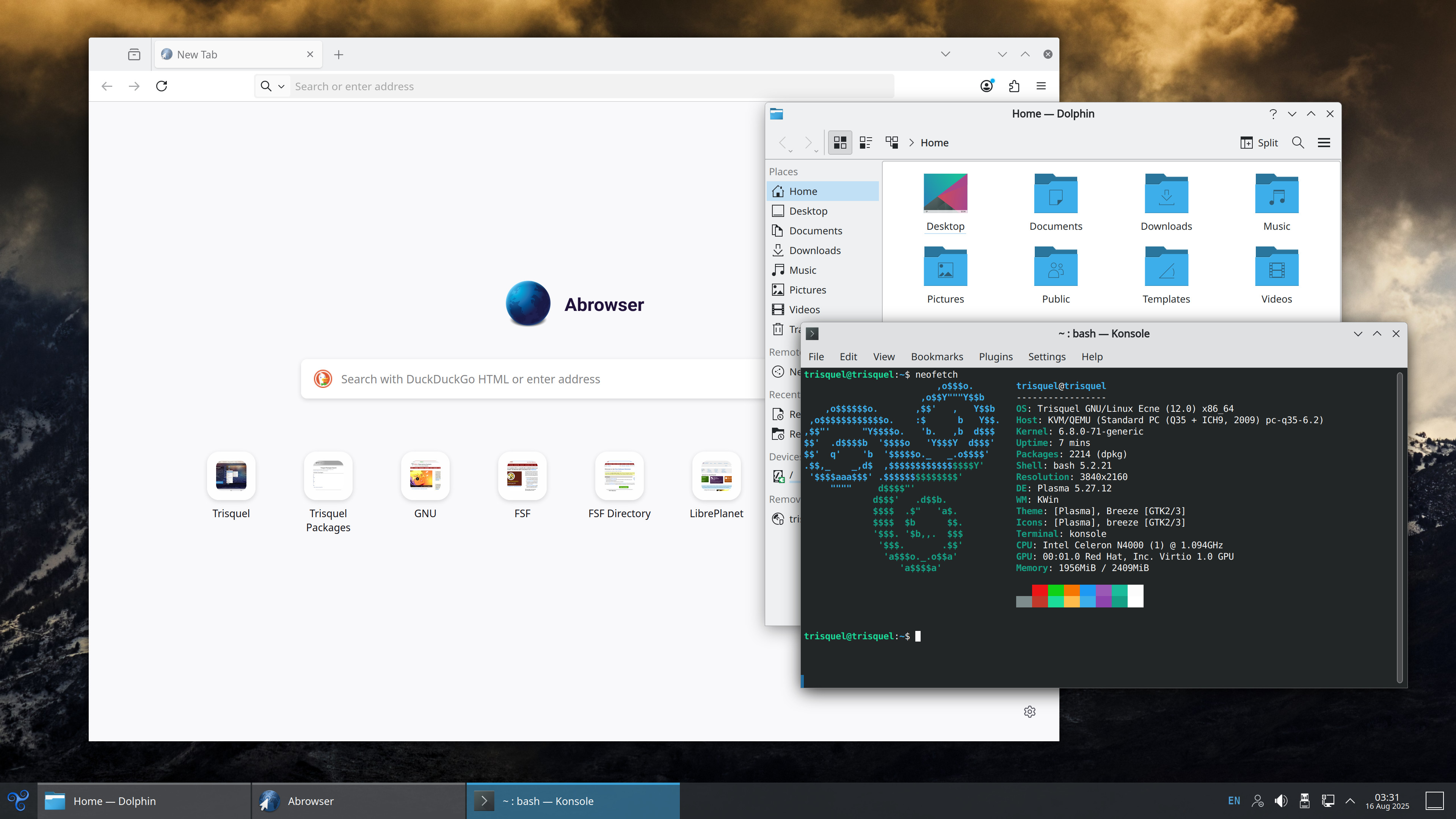1456x819 pixels.
Task: Select Documents in Dolphin Places panel
Action: (823, 231)
